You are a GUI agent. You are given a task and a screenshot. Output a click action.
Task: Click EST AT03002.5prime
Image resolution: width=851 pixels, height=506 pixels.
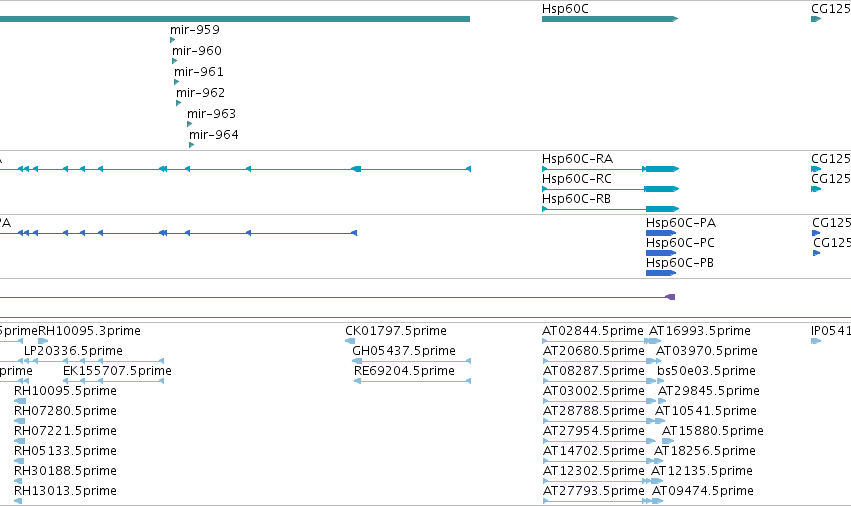click(x=594, y=391)
